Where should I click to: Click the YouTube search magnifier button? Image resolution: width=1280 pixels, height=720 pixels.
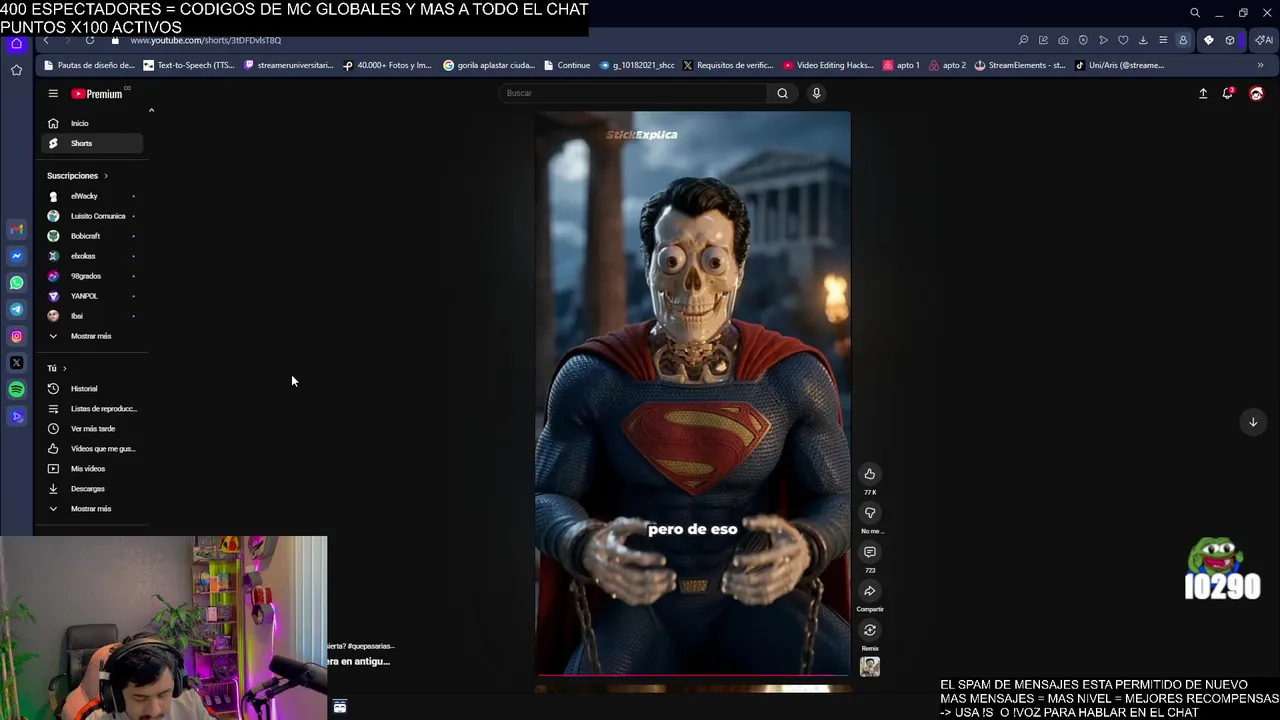point(782,93)
